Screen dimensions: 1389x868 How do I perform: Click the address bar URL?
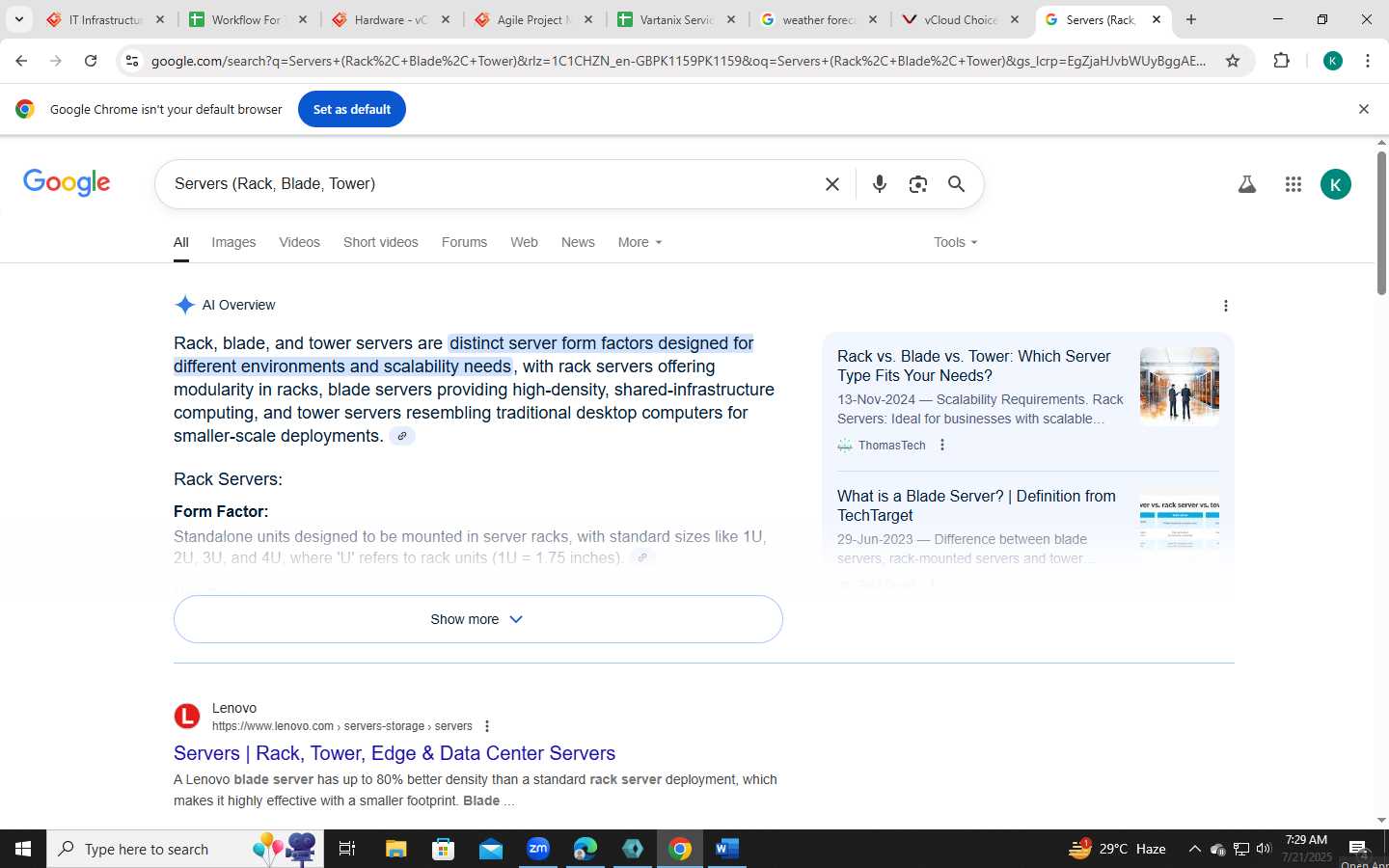[x=678, y=61]
